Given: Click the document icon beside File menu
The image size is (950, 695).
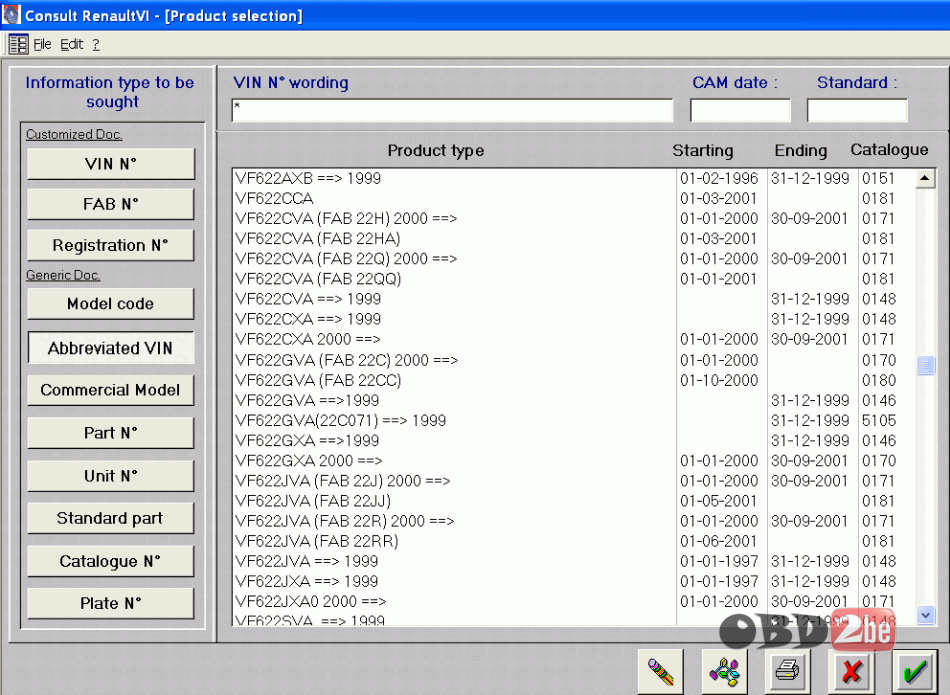Looking at the screenshot, I should pos(18,44).
